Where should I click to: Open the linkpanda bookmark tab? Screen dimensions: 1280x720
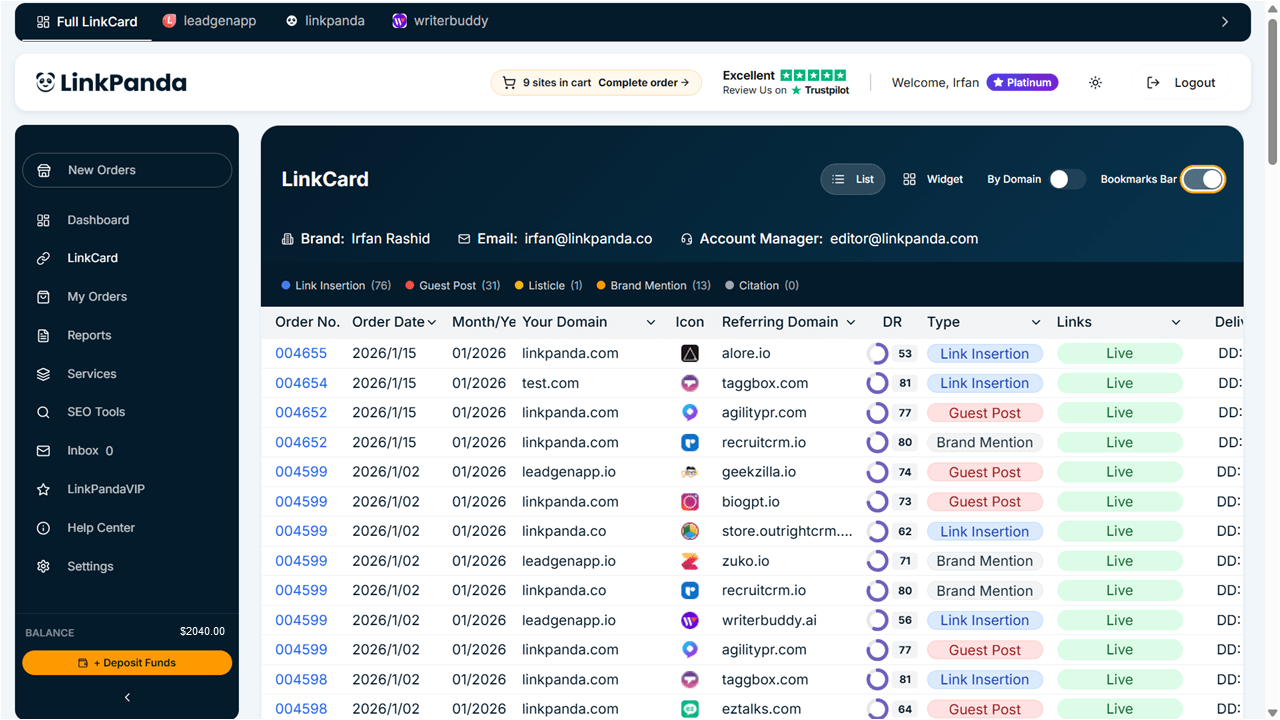[325, 21]
